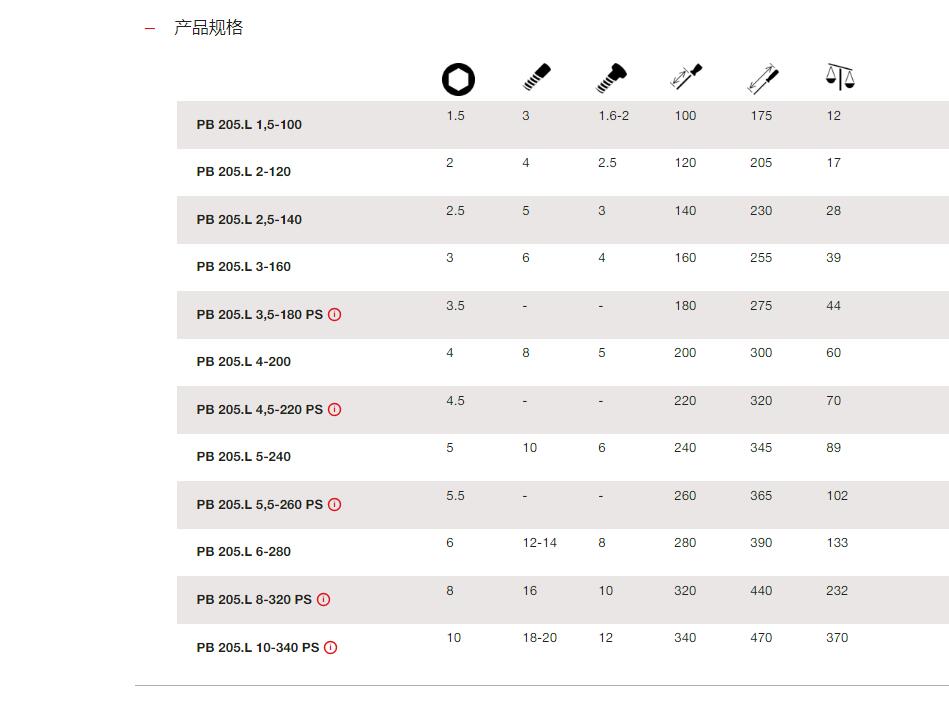
Task: Select the PB 205.L 6-280 product
Action: point(243,552)
